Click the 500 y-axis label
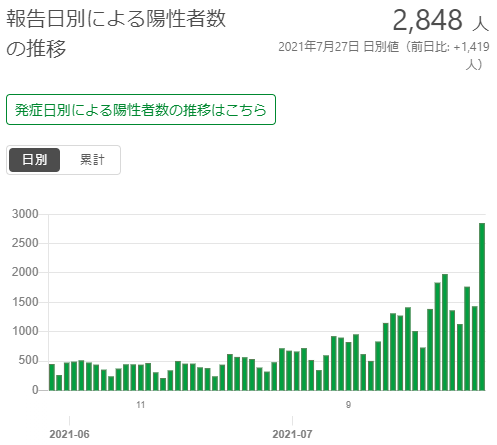The width and height of the screenshot is (497, 445). [x=28, y=360]
